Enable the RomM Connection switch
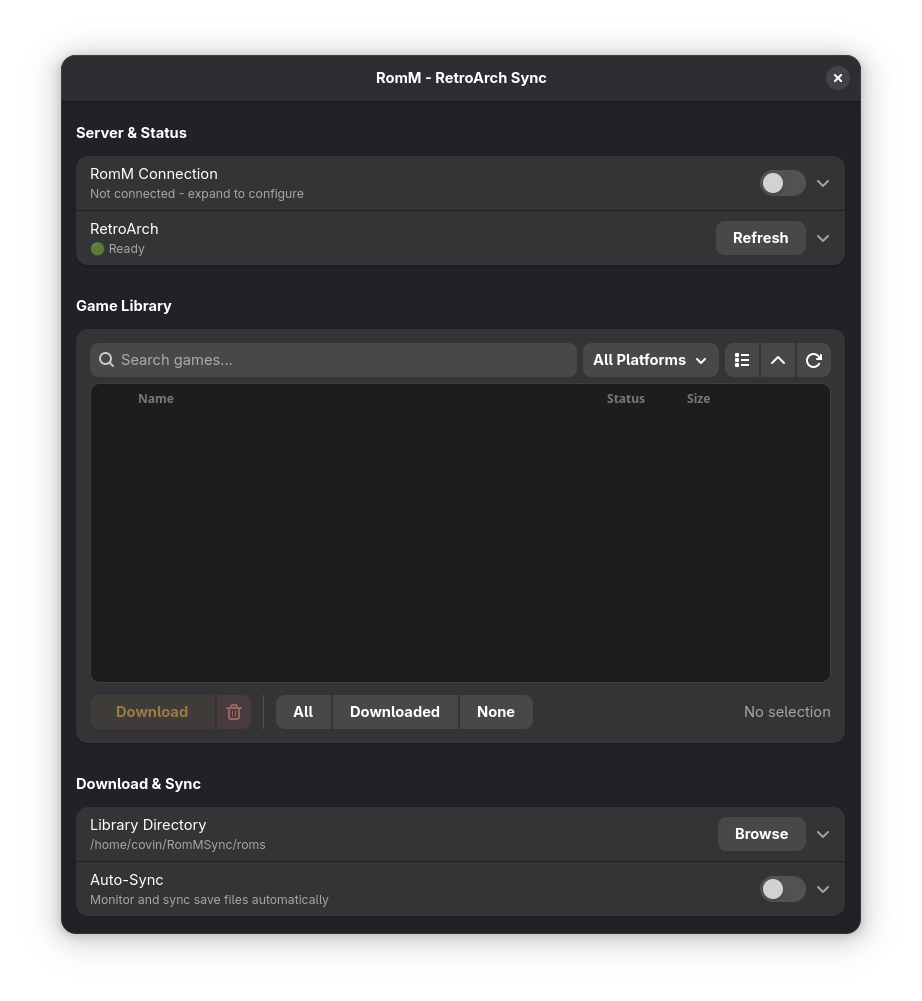The width and height of the screenshot is (922, 1001). click(783, 183)
